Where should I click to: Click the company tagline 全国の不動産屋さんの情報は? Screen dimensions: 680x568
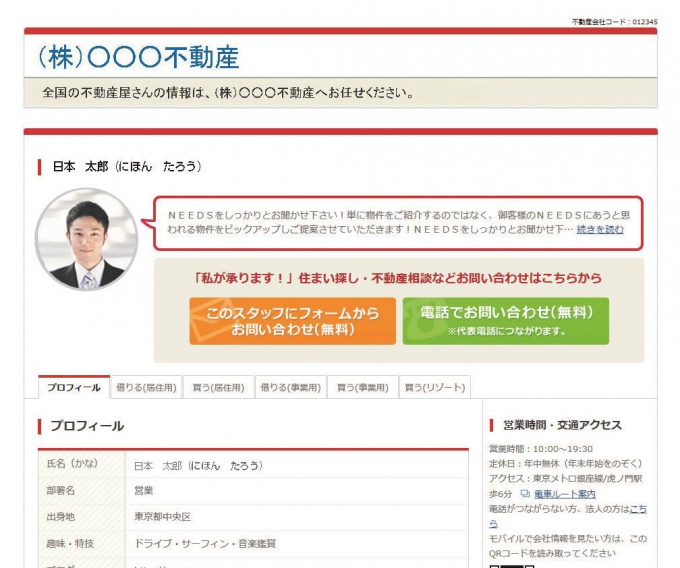pyautogui.click(x=228, y=93)
